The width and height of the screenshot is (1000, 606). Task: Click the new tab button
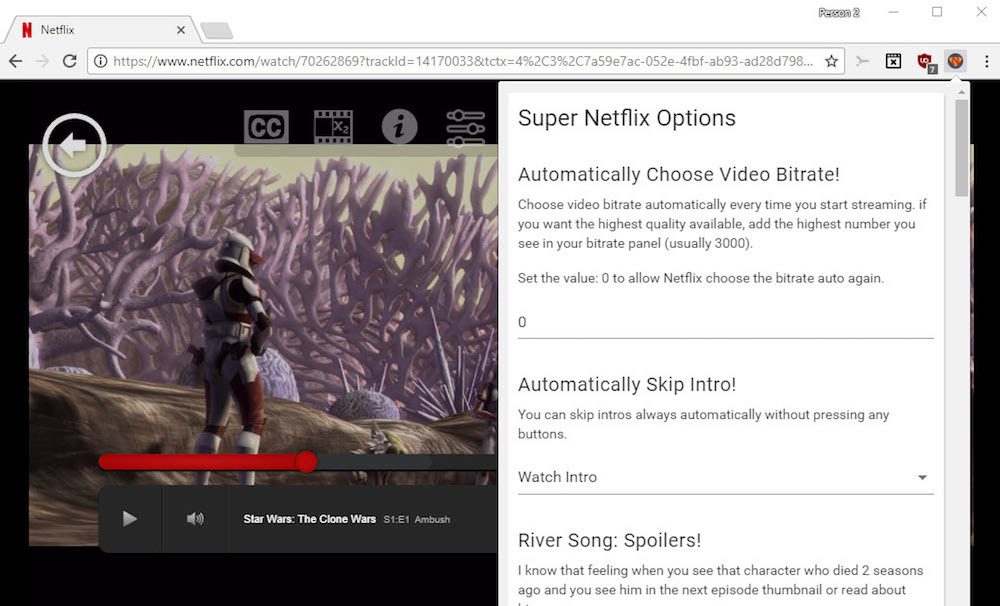click(216, 30)
